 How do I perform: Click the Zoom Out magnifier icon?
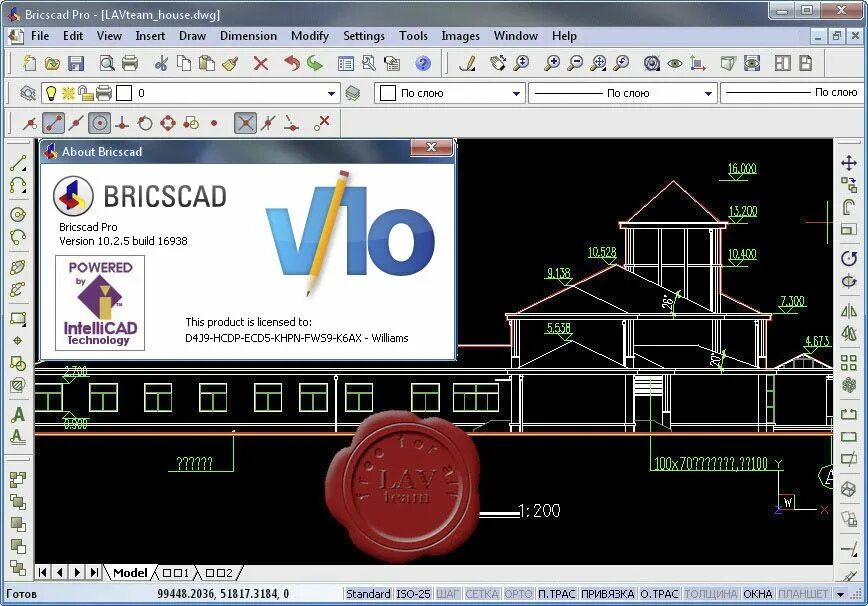[575, 63]
